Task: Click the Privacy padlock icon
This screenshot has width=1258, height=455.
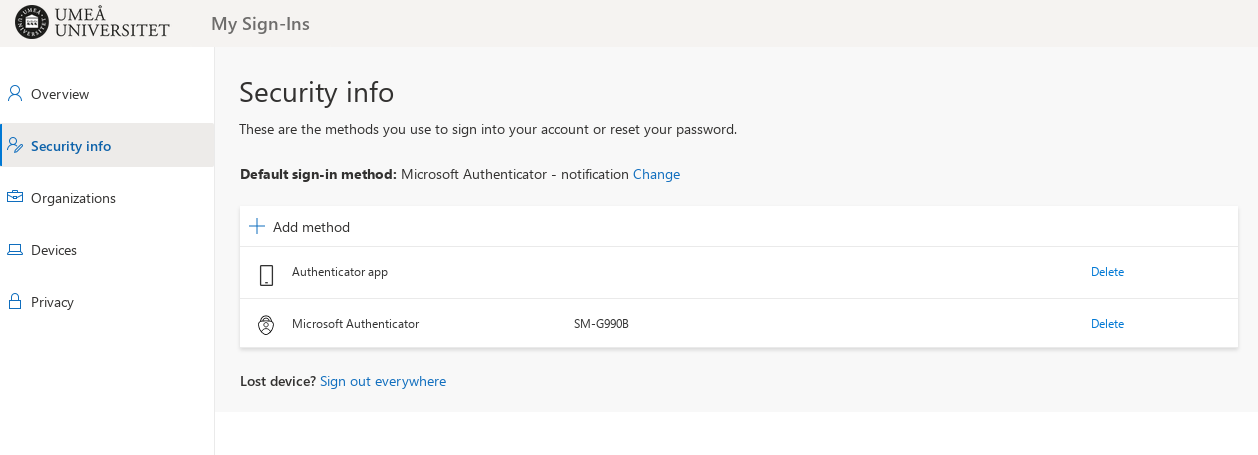Action: [x=15, y=301]
